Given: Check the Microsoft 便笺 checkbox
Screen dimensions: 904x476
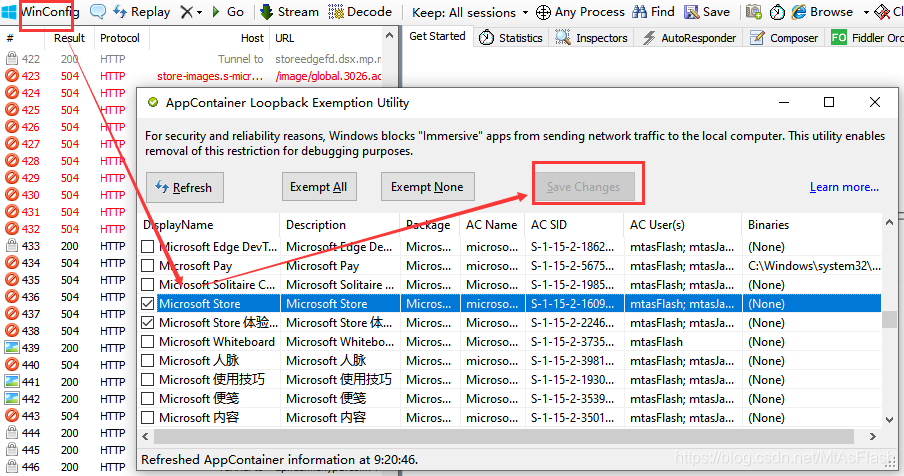Looking at the screenshot, I should (148, 399).
